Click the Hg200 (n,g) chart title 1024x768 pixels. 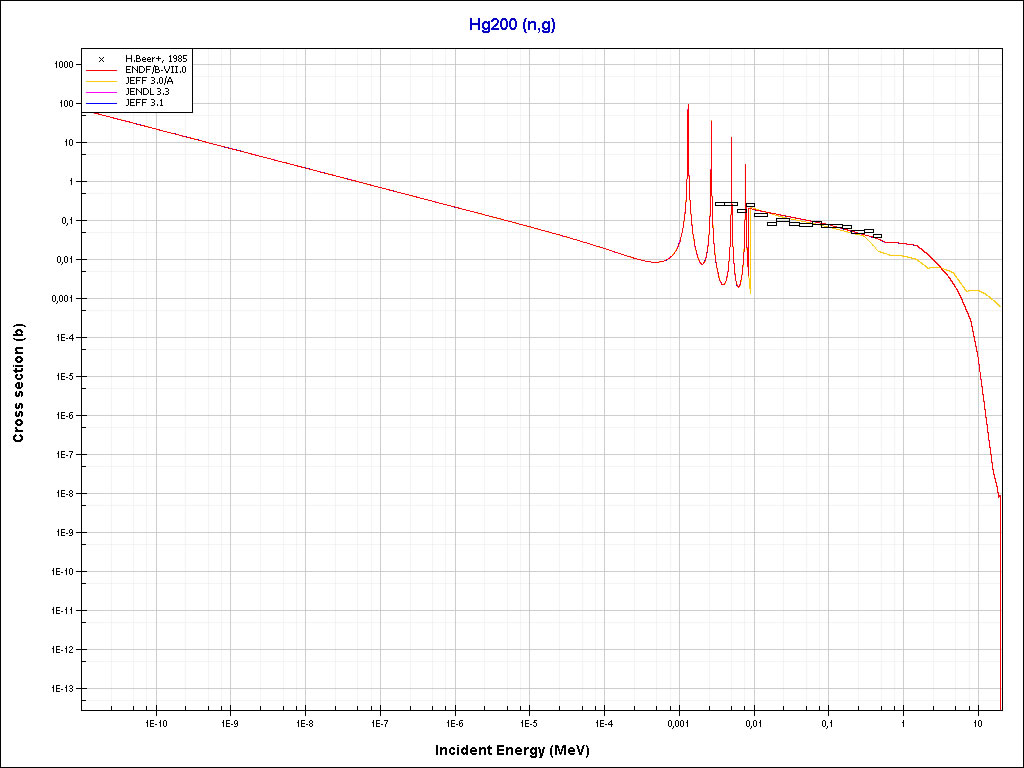coord(512,25)
